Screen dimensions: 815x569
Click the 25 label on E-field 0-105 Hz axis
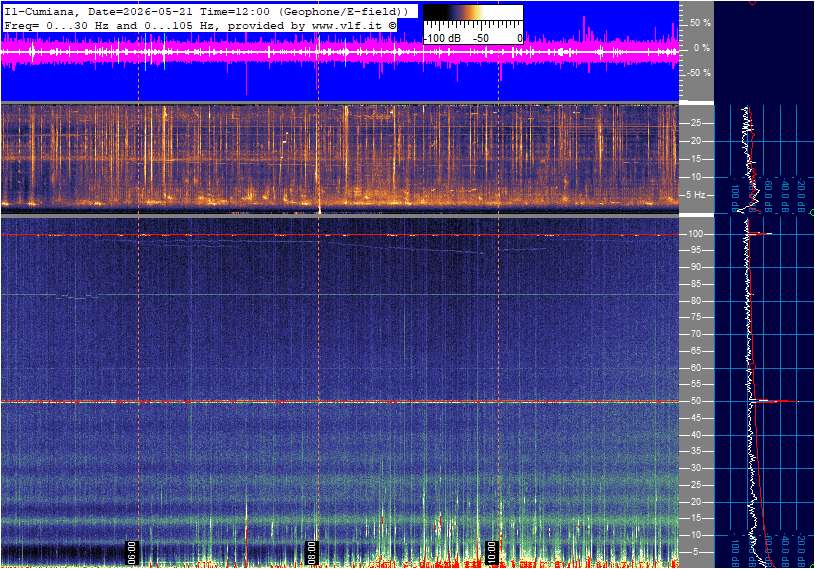point(695,485)
